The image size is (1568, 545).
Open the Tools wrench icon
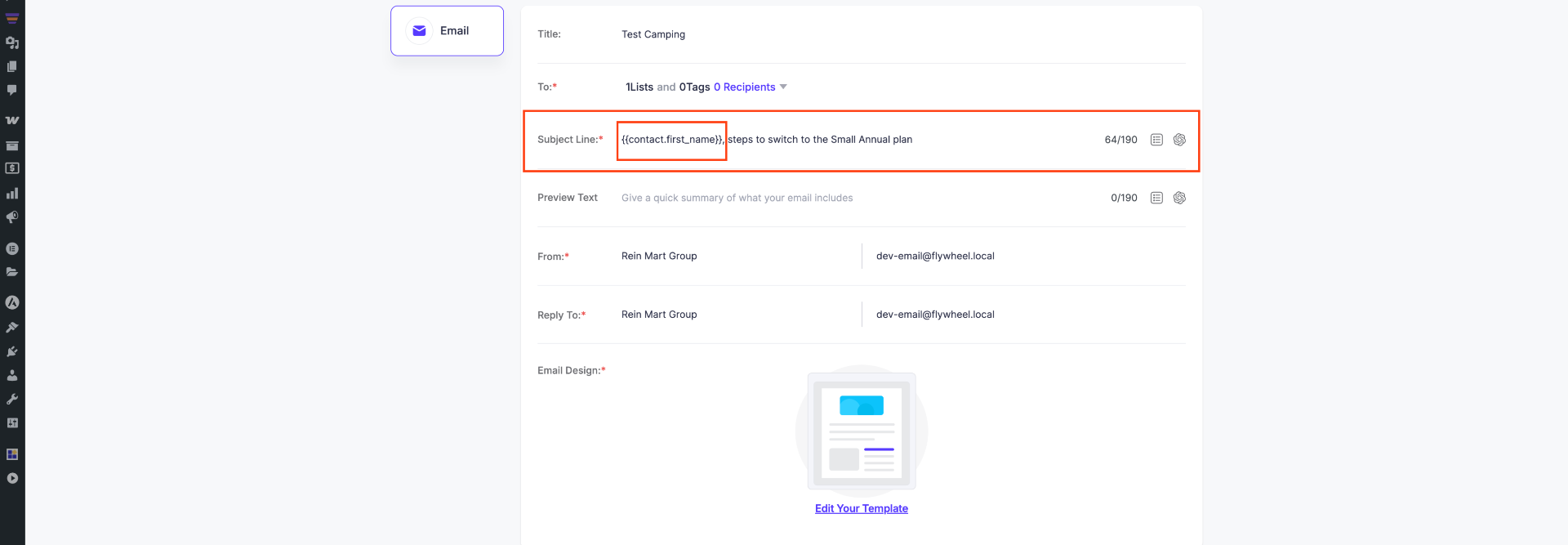point(12,399)
